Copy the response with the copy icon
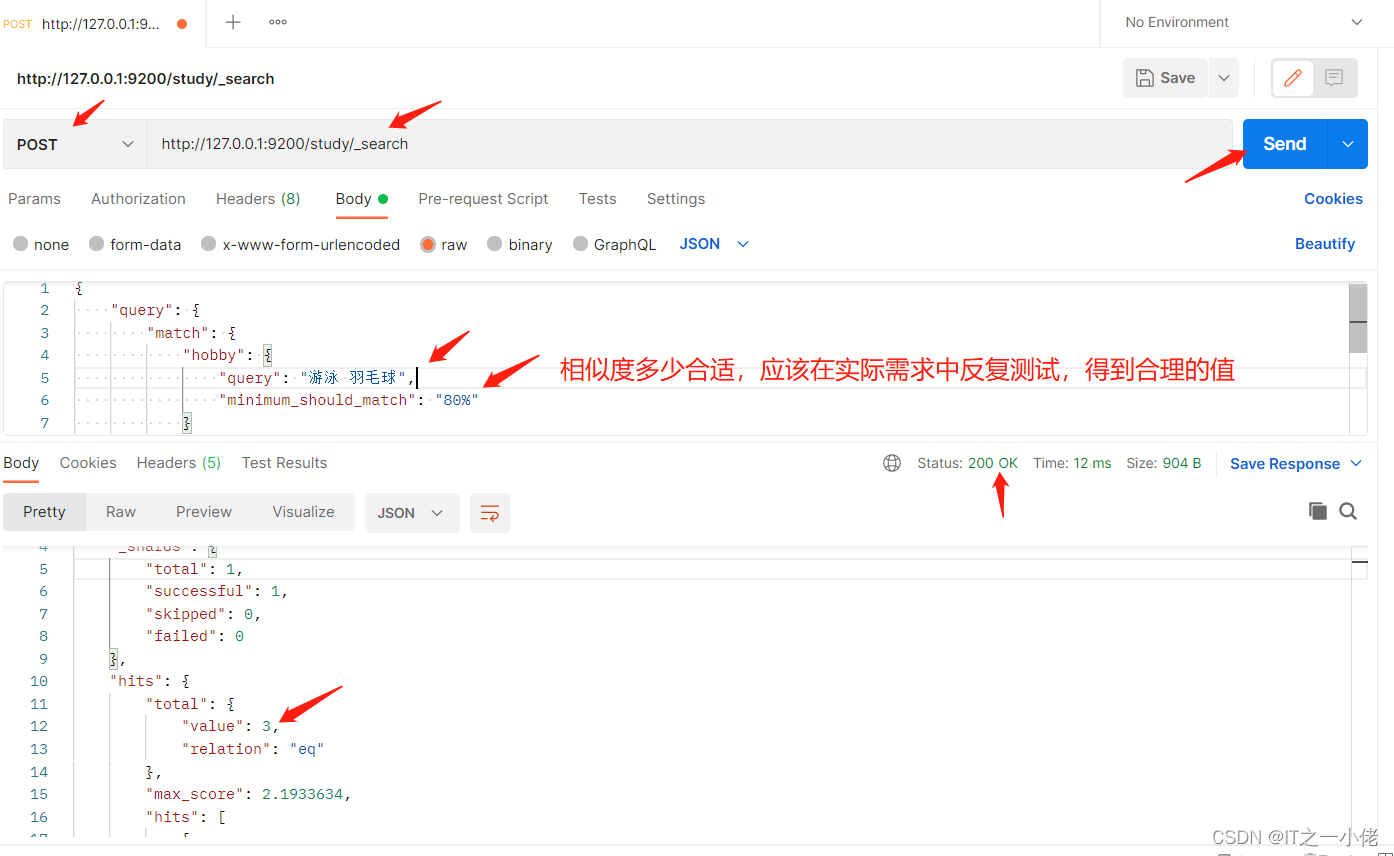 coord(1318,511)
